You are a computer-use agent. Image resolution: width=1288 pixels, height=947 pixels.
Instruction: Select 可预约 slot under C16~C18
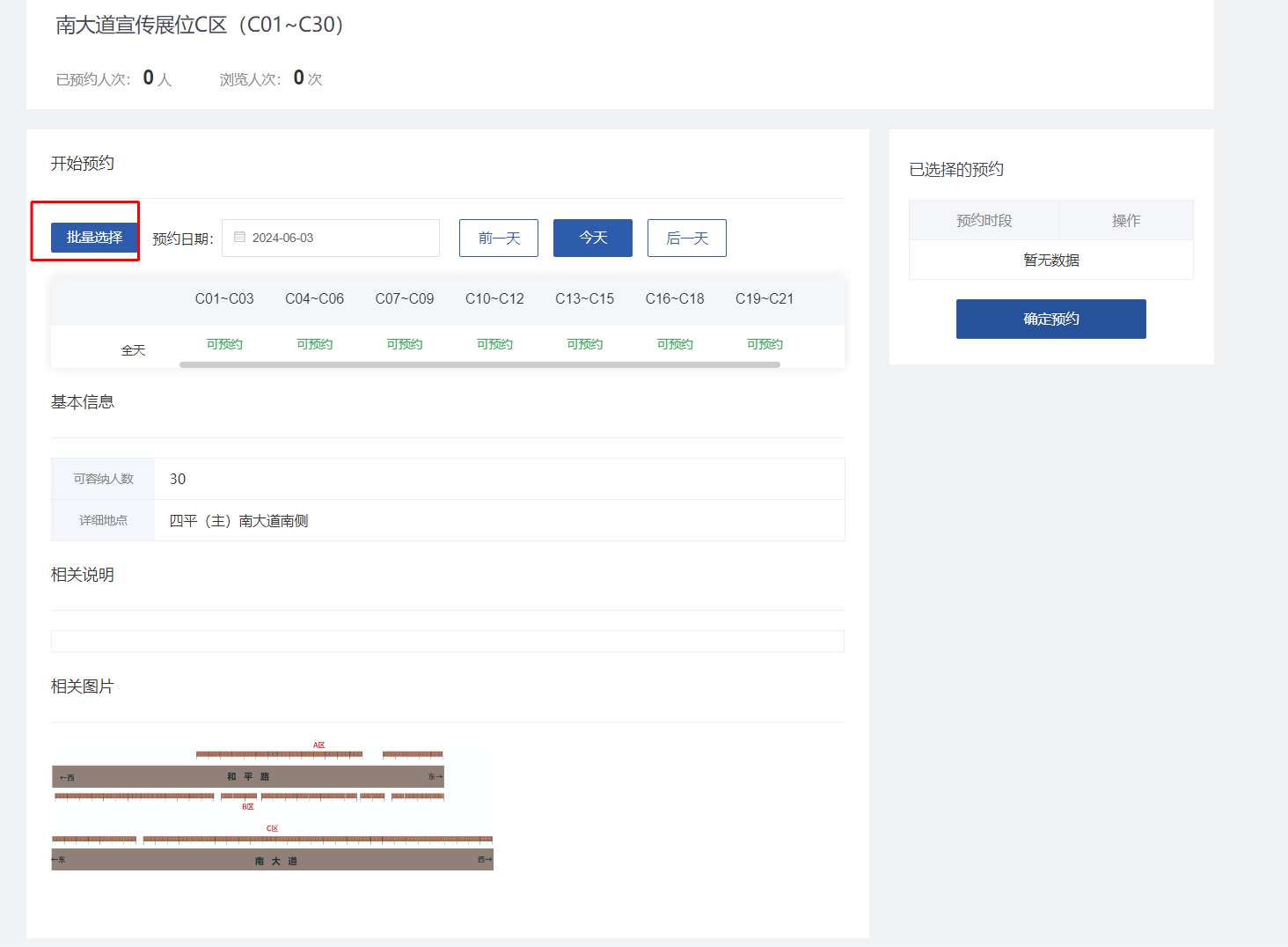(675, 344)
